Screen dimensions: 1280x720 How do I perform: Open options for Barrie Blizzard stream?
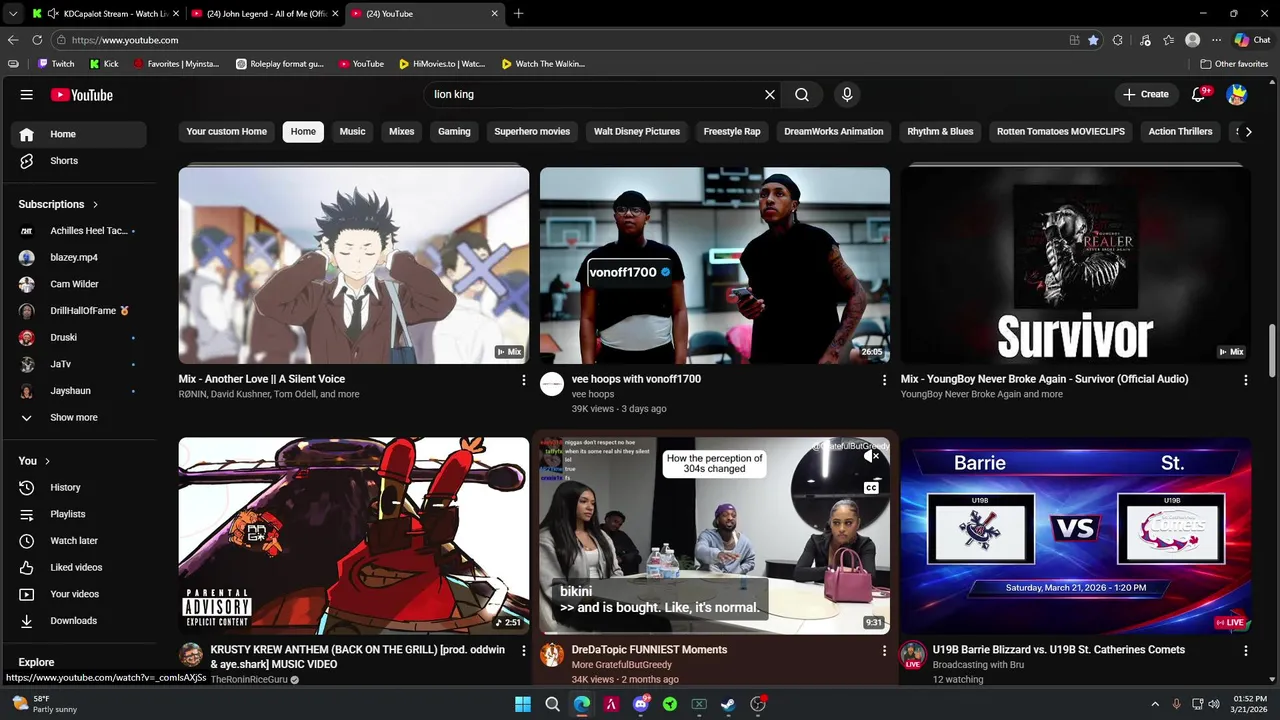[1245, 650]
